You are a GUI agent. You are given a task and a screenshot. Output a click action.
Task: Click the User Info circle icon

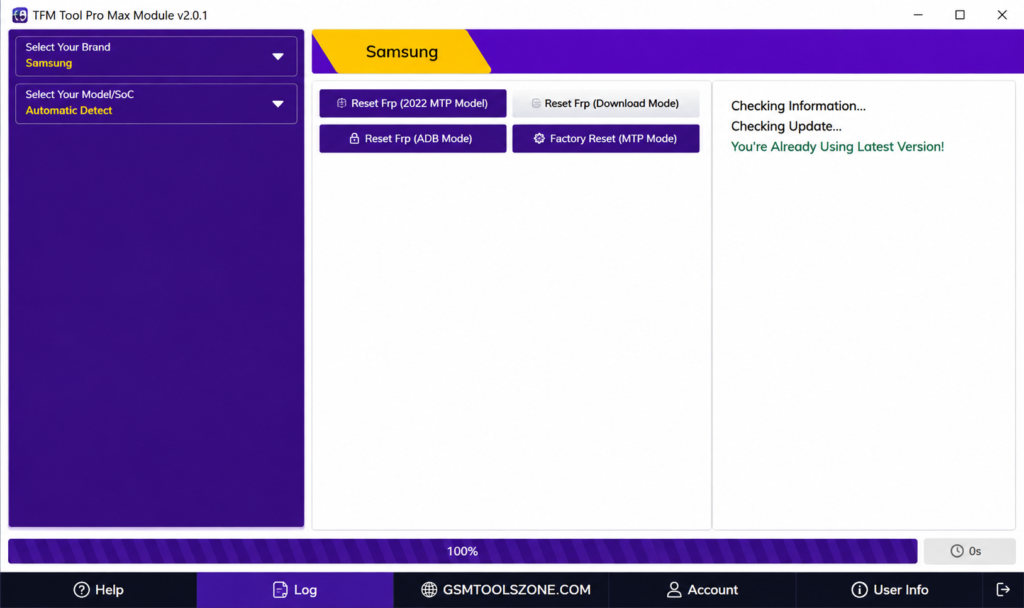(859, 590)
